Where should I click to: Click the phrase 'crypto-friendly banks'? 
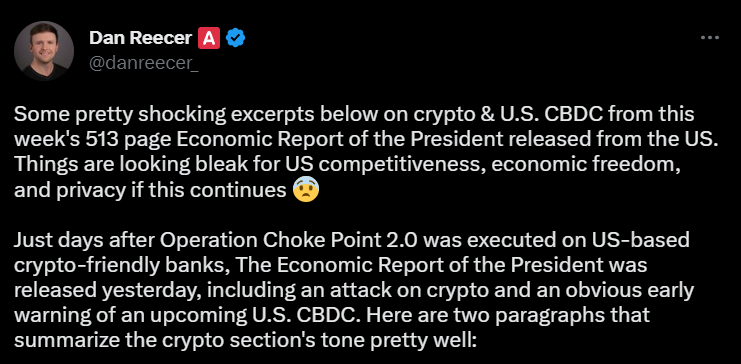[x=120, y=265]
